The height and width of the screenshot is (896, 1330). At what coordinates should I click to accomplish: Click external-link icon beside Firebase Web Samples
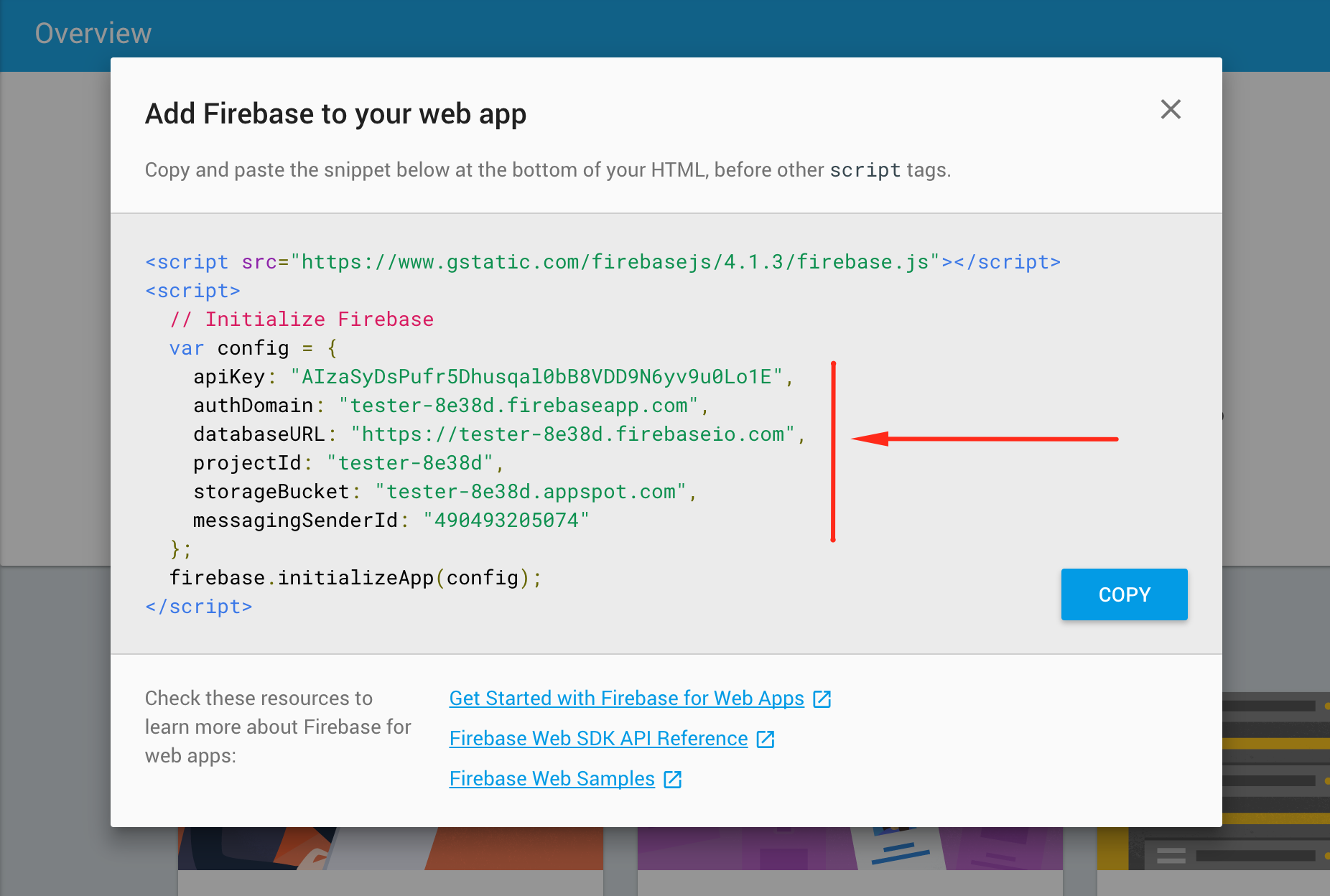(672, 779)
